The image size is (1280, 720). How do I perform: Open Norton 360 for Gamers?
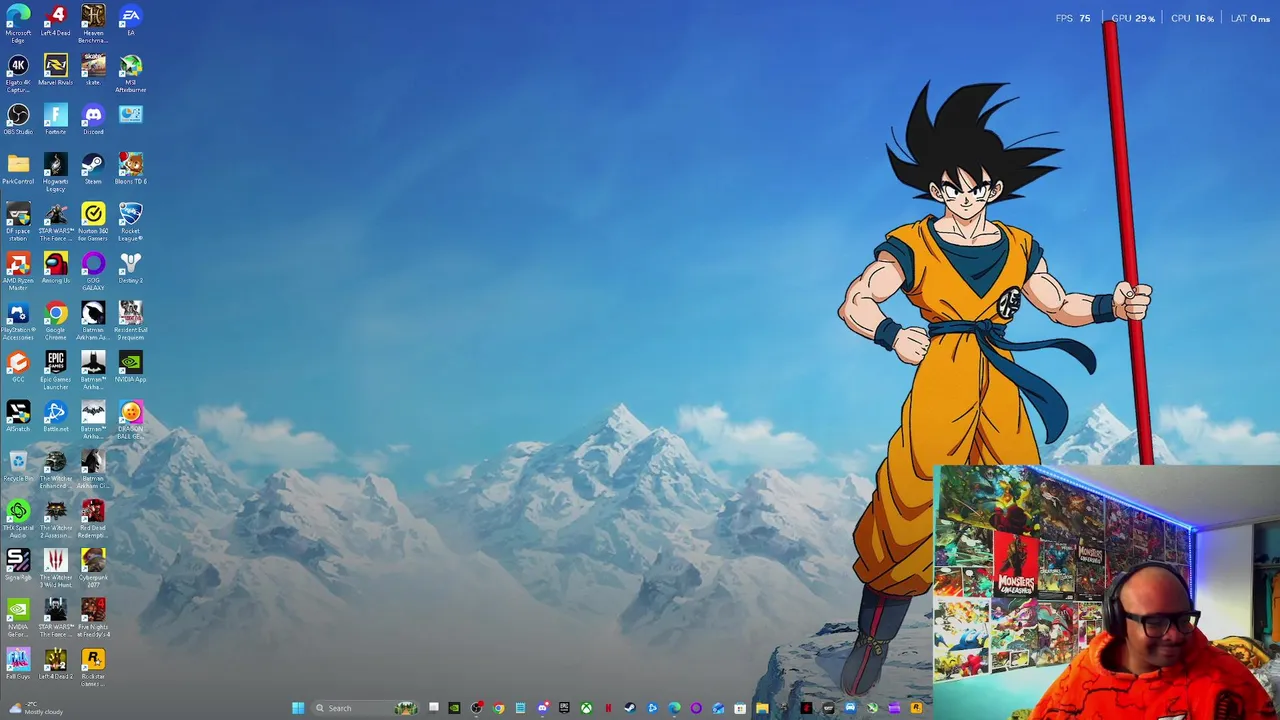pos(93,222)
